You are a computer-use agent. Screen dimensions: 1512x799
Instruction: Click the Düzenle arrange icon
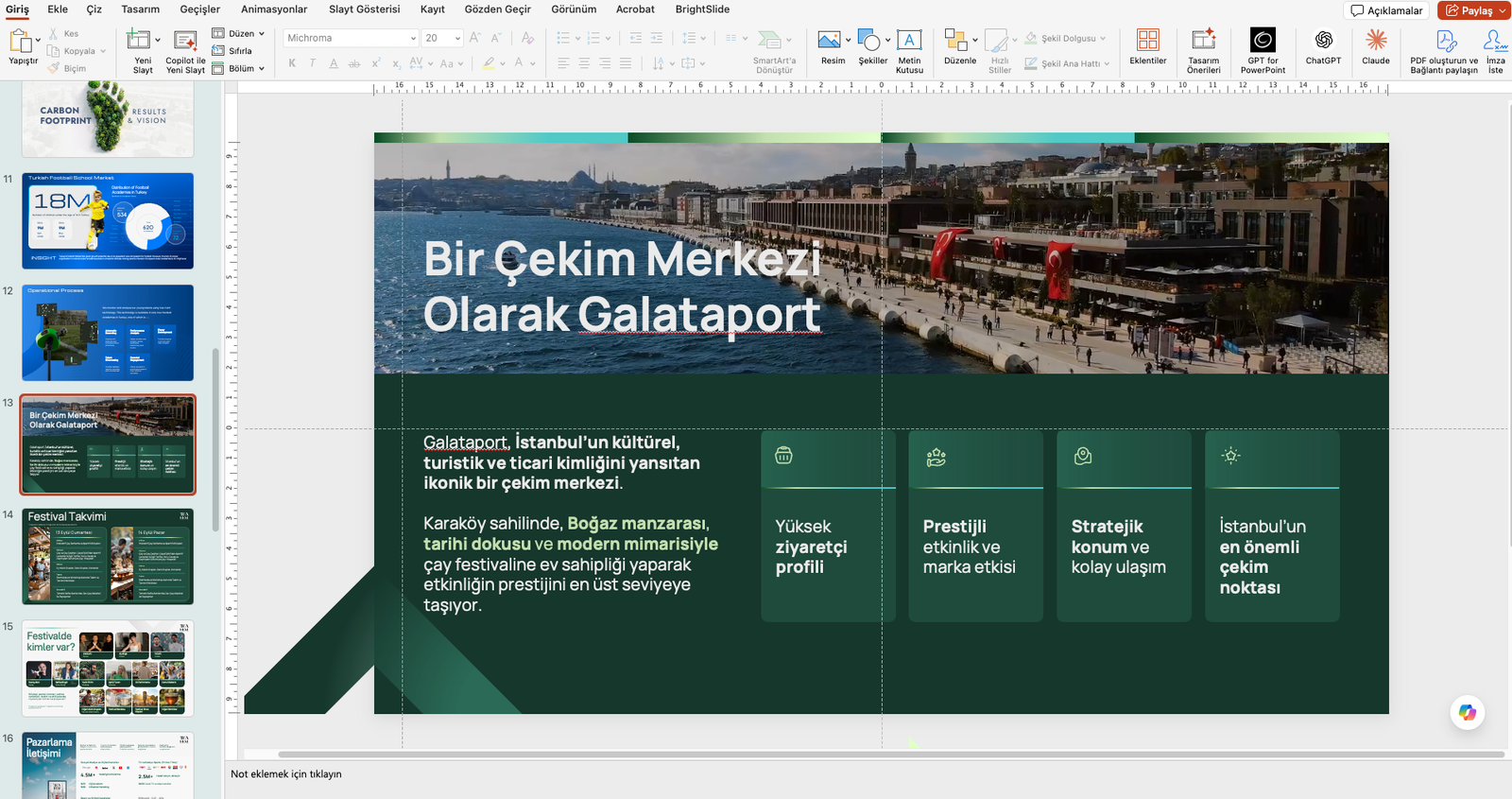pos(955,40)
